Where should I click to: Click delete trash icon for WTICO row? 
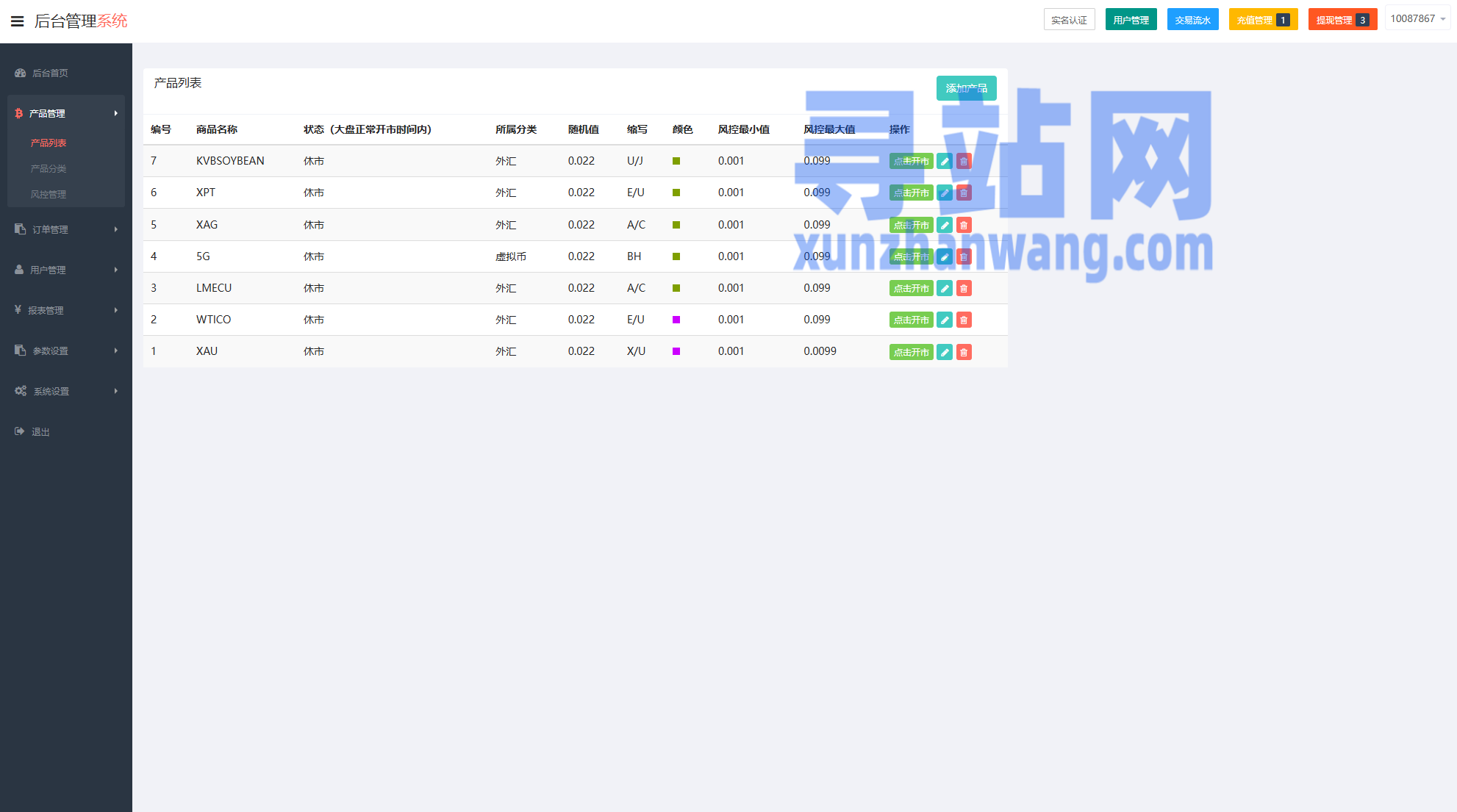pos(964,320)
